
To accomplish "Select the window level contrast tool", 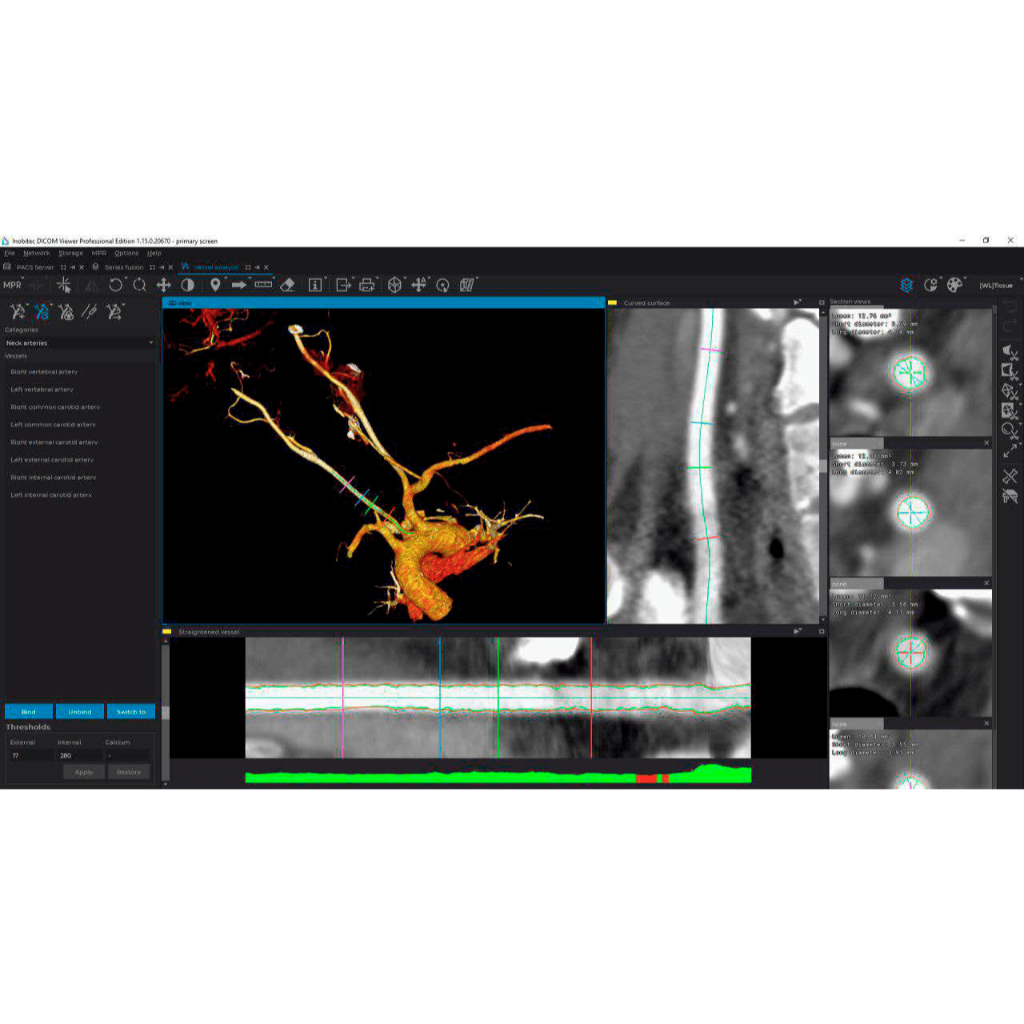I will (187, 285).
